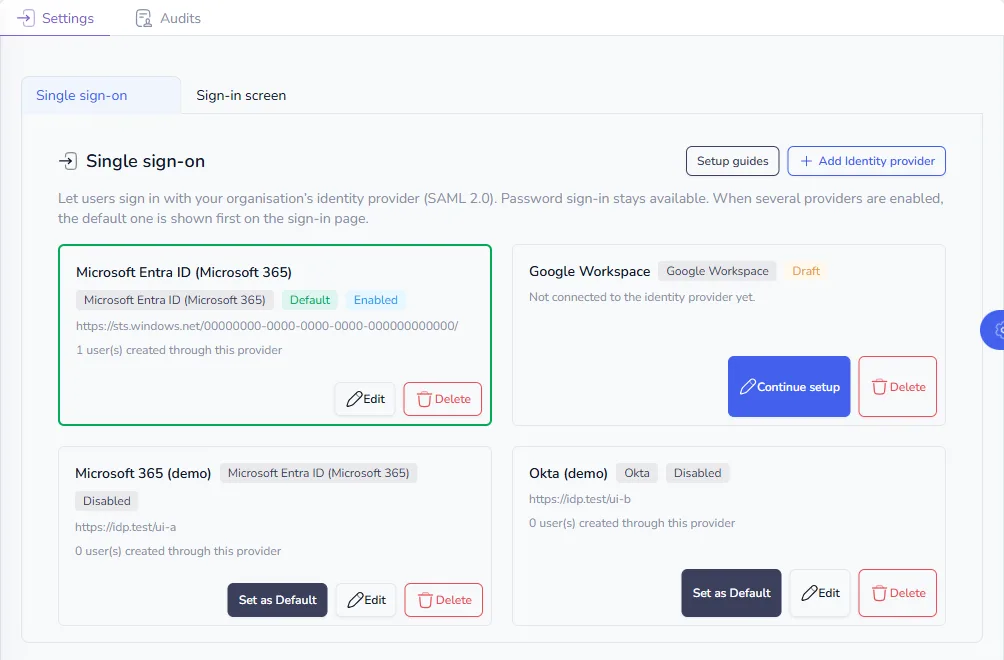Click type badge on Microsoft 365 (demo) card
This screenshot has height=660, width=1004.
[x=318, y=473]
